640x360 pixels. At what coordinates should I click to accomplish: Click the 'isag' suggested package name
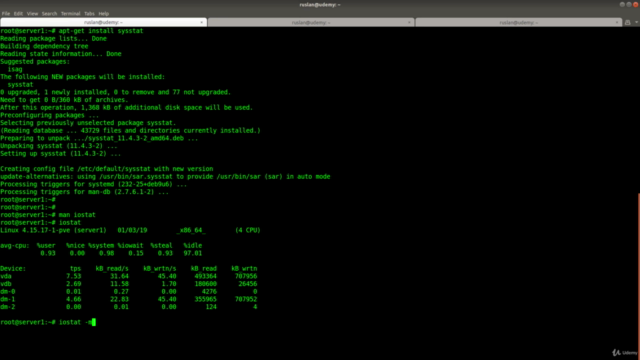[x=15, y=69]
